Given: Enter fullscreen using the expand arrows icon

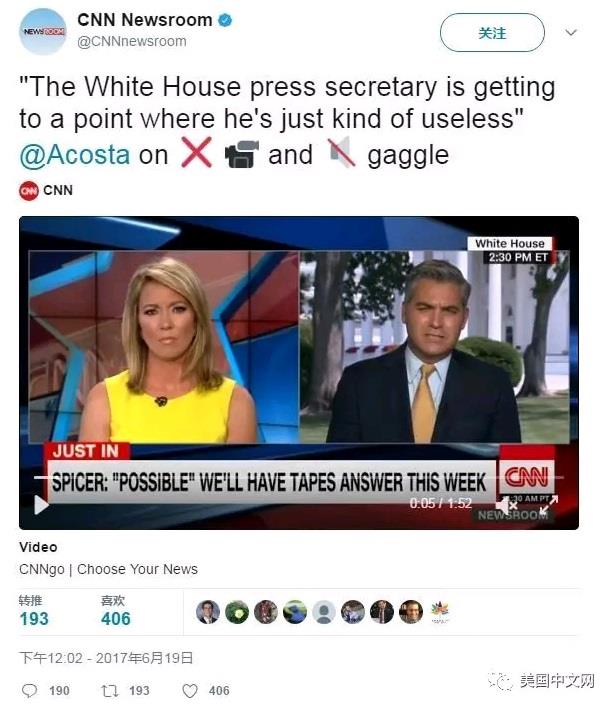Looking at the screenshot, I should [x=549, y=504].
